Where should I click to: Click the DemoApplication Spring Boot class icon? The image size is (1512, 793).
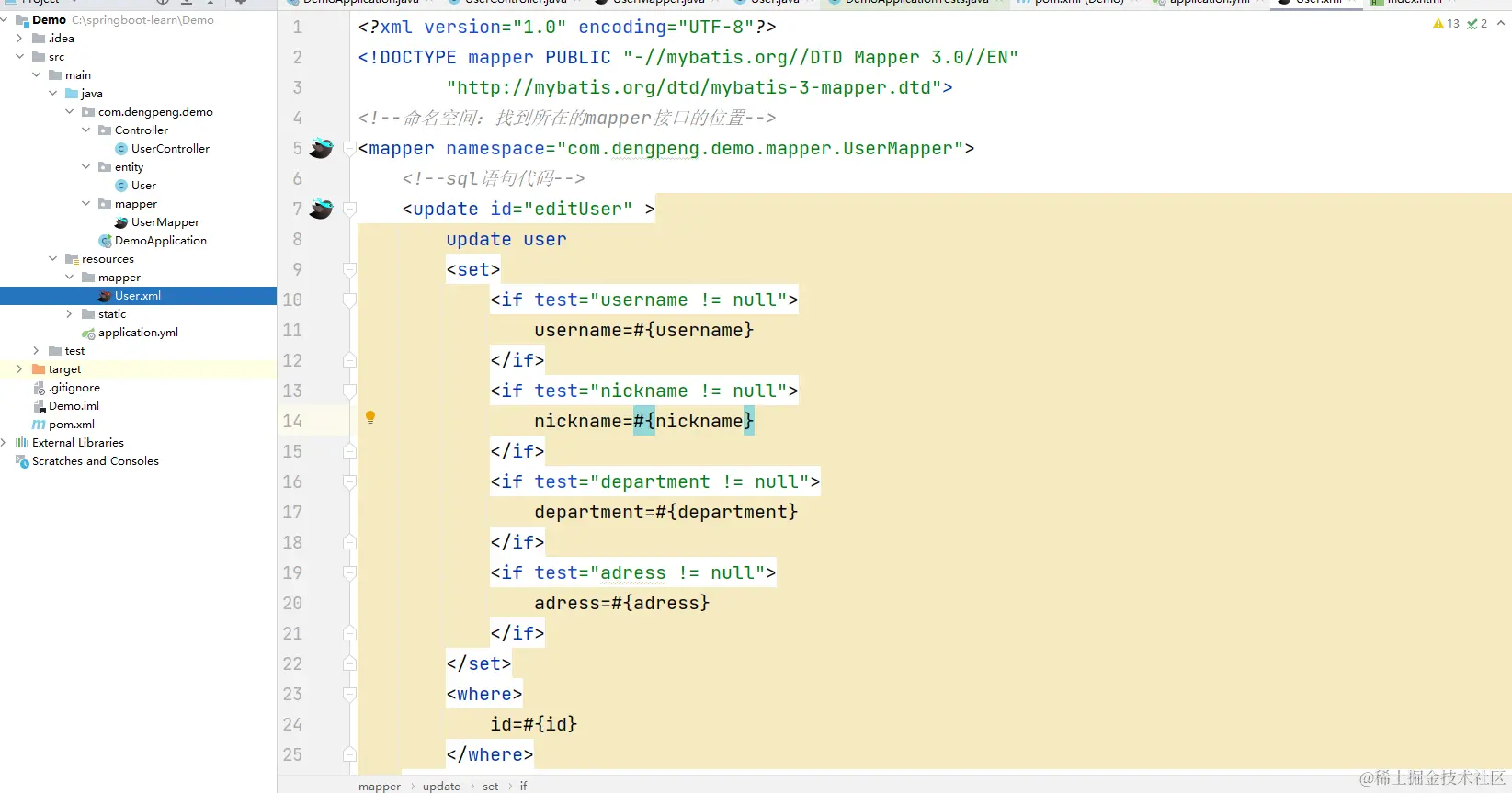[105, 241]
